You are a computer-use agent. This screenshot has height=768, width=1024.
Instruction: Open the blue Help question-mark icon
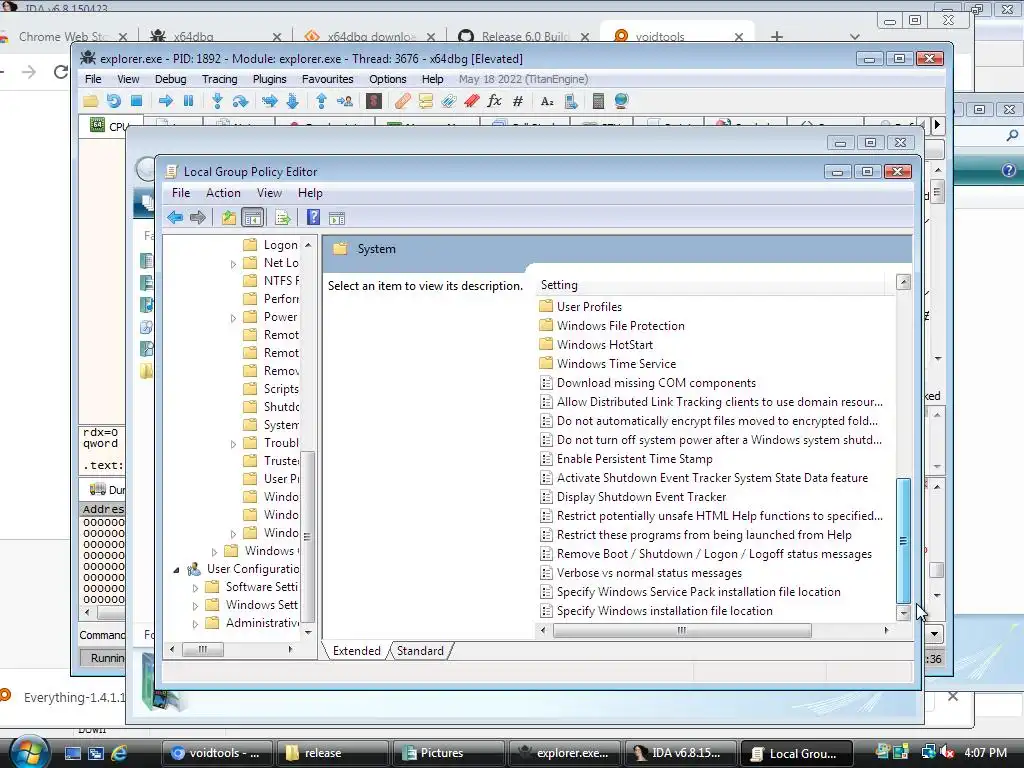tap(313, 217)
